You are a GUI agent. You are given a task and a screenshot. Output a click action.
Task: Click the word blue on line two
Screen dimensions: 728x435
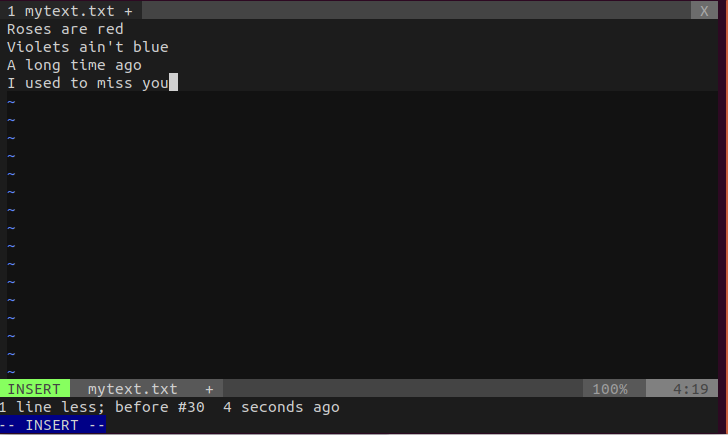(x=150, y=47)
